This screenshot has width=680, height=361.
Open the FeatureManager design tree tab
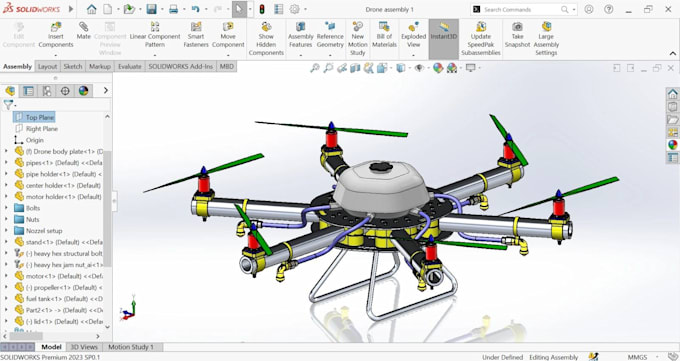10,91
